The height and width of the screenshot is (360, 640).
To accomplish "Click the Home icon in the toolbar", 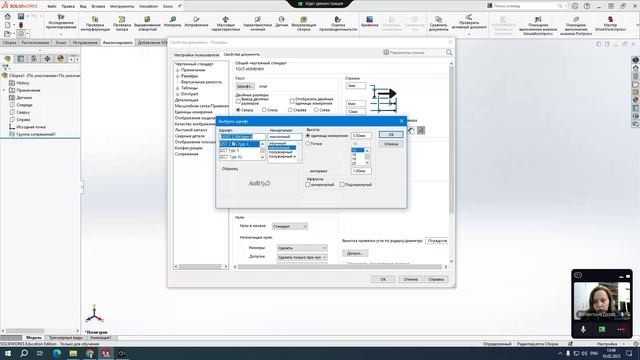I will click(x=8, y=16).
